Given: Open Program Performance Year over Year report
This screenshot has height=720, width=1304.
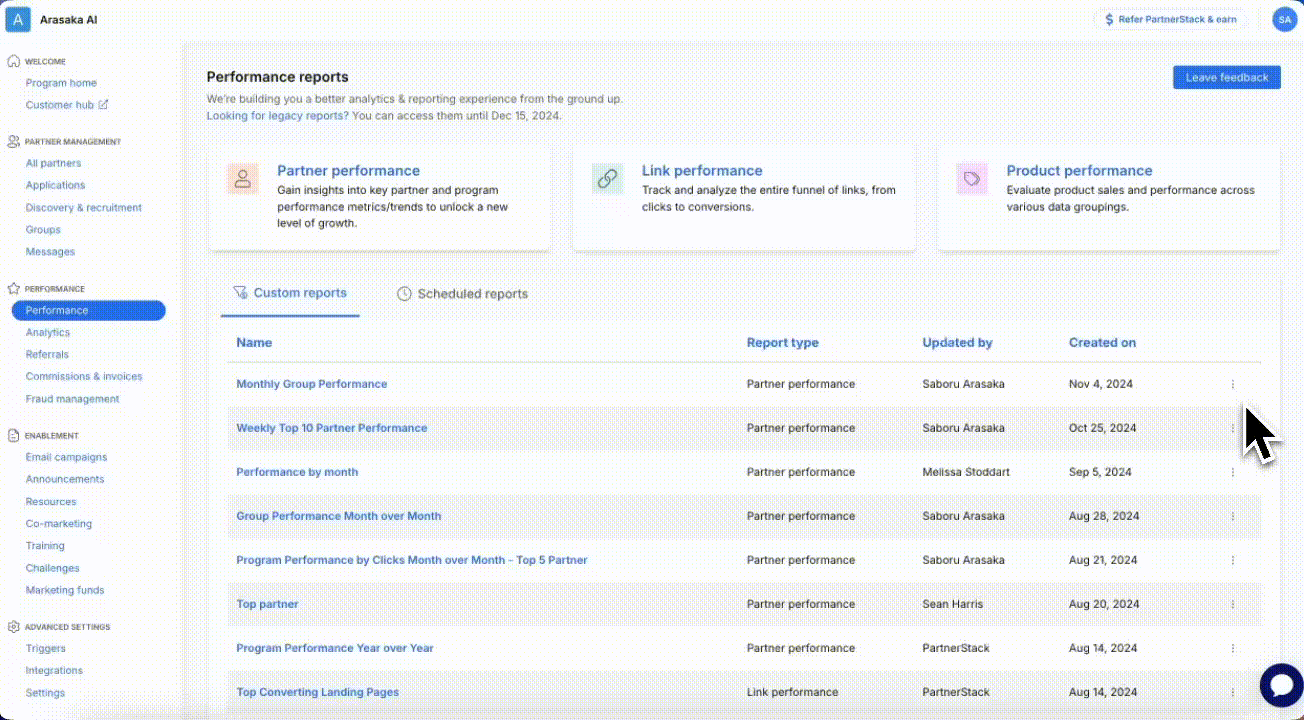Looking at the screenshot, I should point(335,648).
